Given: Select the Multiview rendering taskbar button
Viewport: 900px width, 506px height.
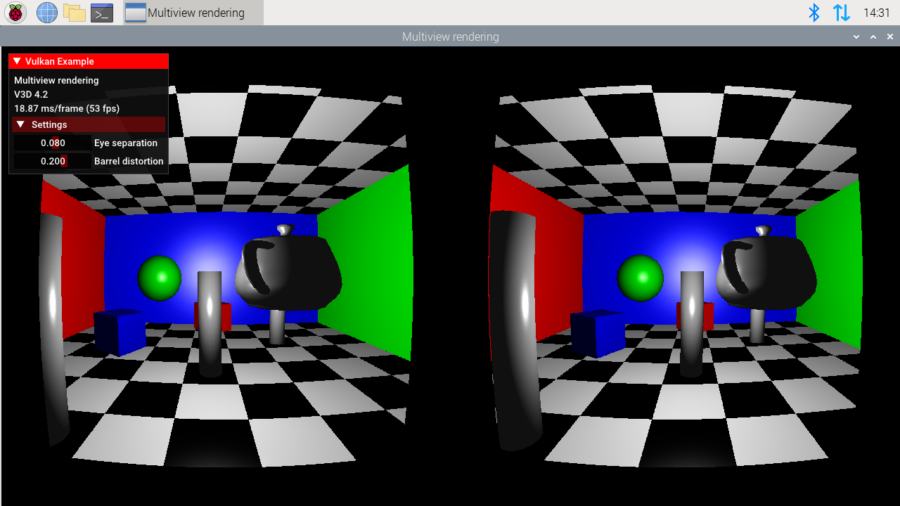Looking at the screenshot, I should coord(192,13).
